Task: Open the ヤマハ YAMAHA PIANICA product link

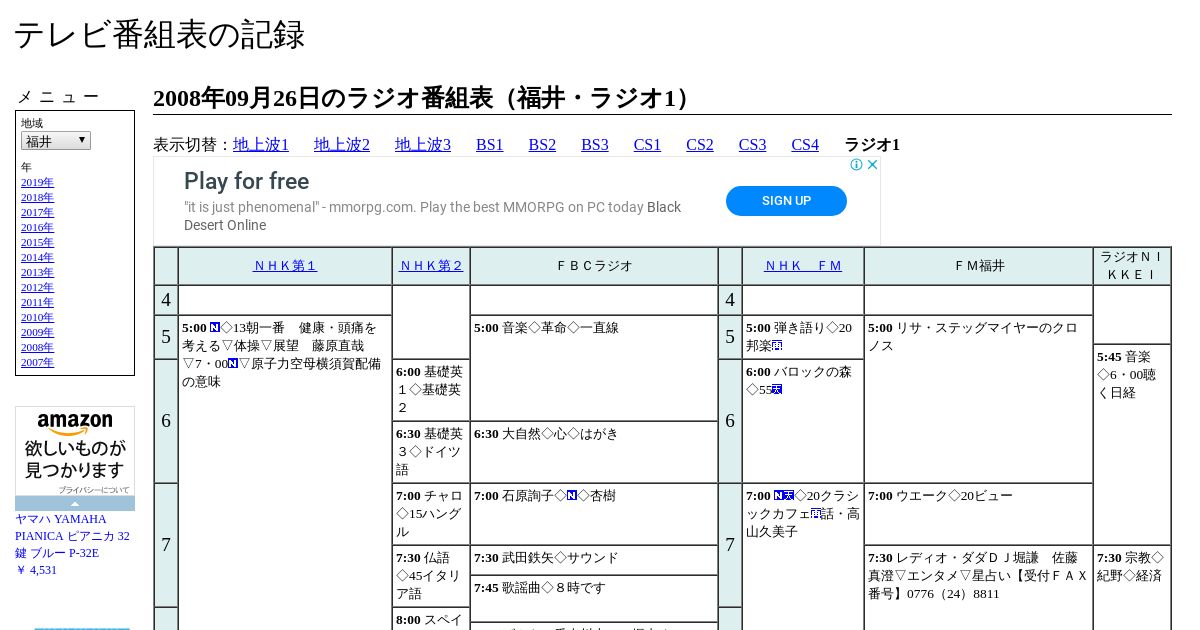Action: [x=72, y=535]
